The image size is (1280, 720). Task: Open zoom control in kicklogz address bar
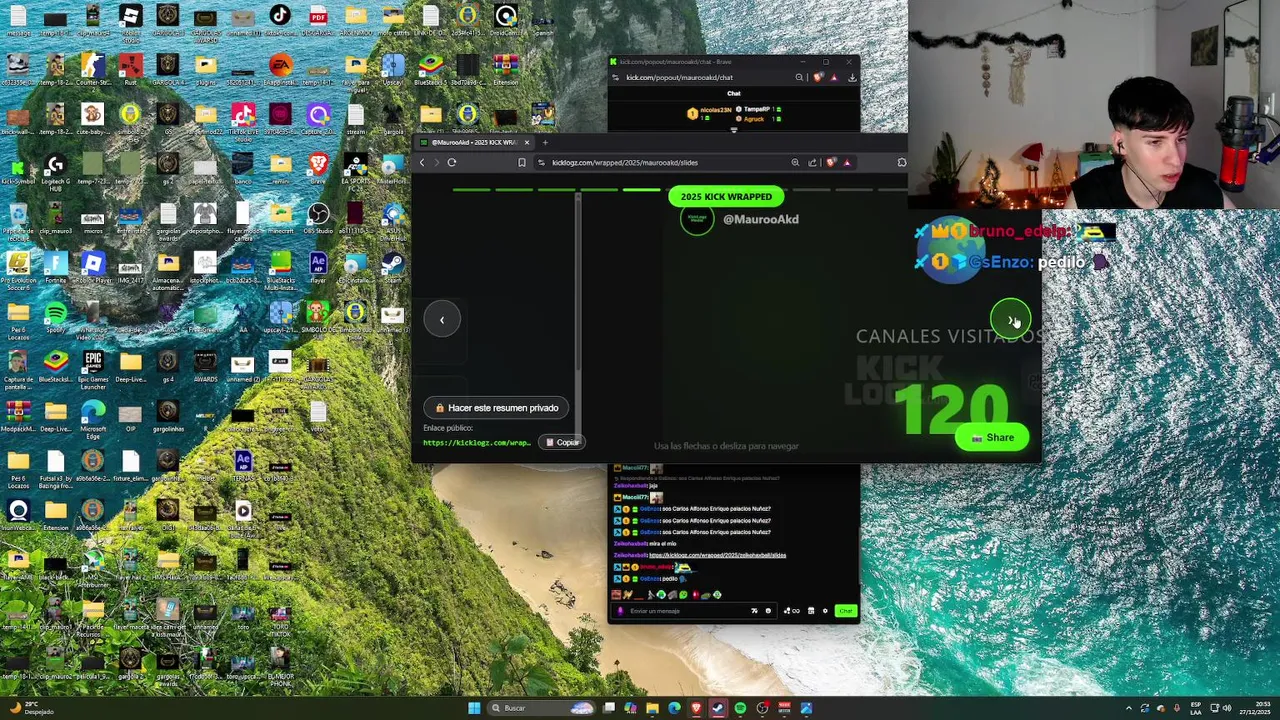[795, 162]
